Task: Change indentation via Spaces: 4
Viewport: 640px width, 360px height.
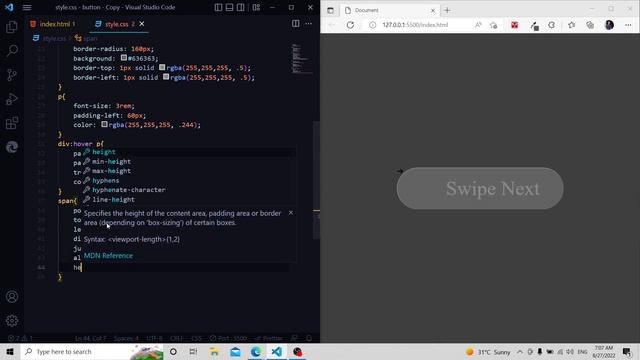Action: coord(126,338)
